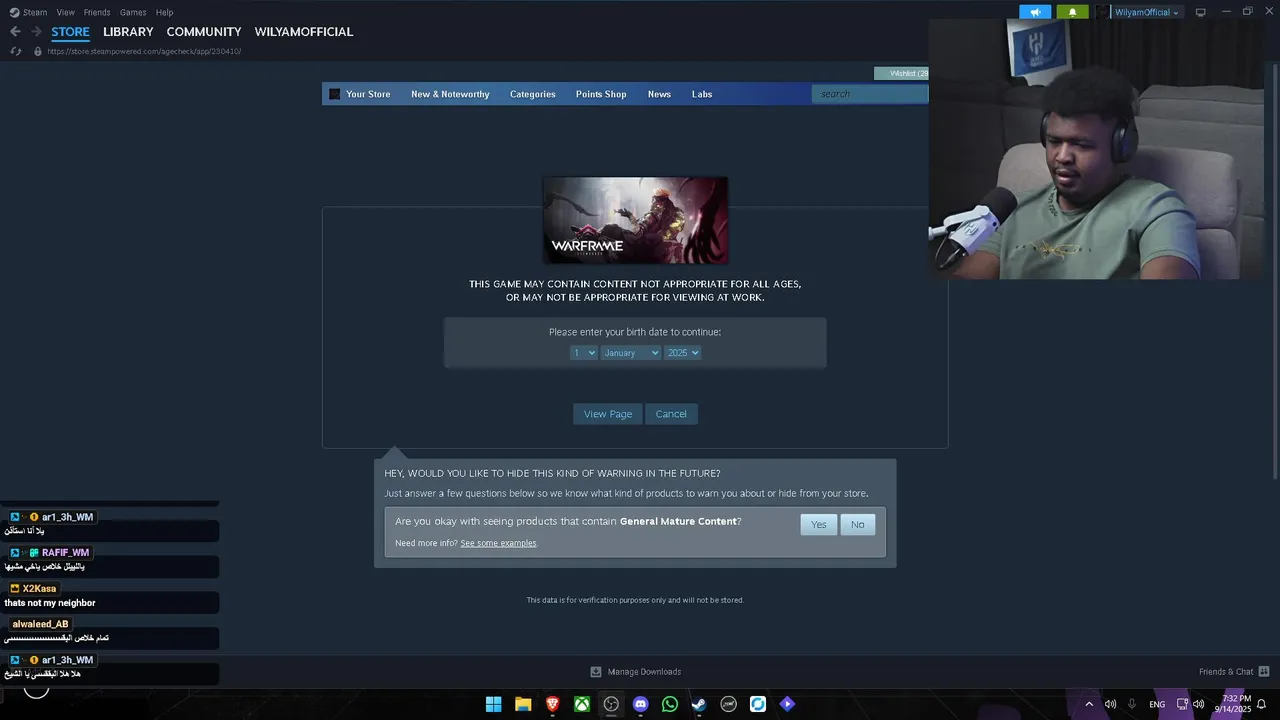Open the round dark taskbar app icon
Viewport: 1280px width, 720px height.
click(x=728, y=704)
